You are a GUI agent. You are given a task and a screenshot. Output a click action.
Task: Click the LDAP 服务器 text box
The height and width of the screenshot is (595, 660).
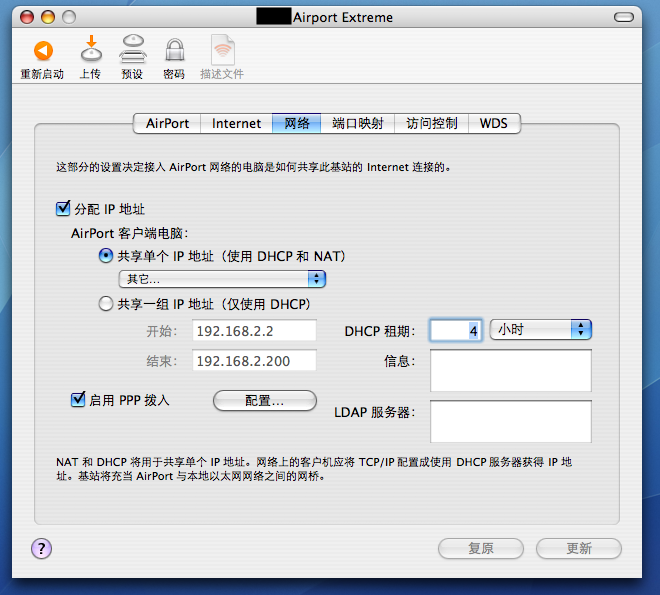[x=511, y=421]
